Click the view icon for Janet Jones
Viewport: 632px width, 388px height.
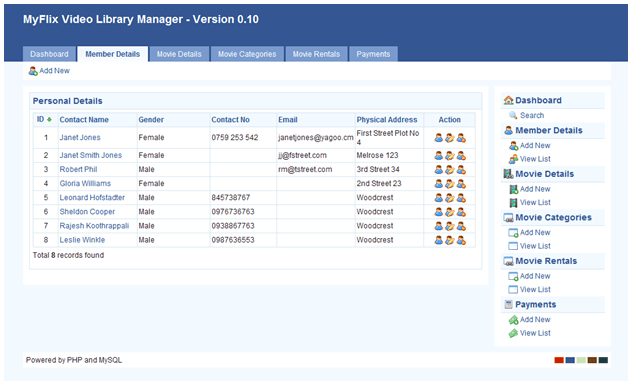pos(439,138)
